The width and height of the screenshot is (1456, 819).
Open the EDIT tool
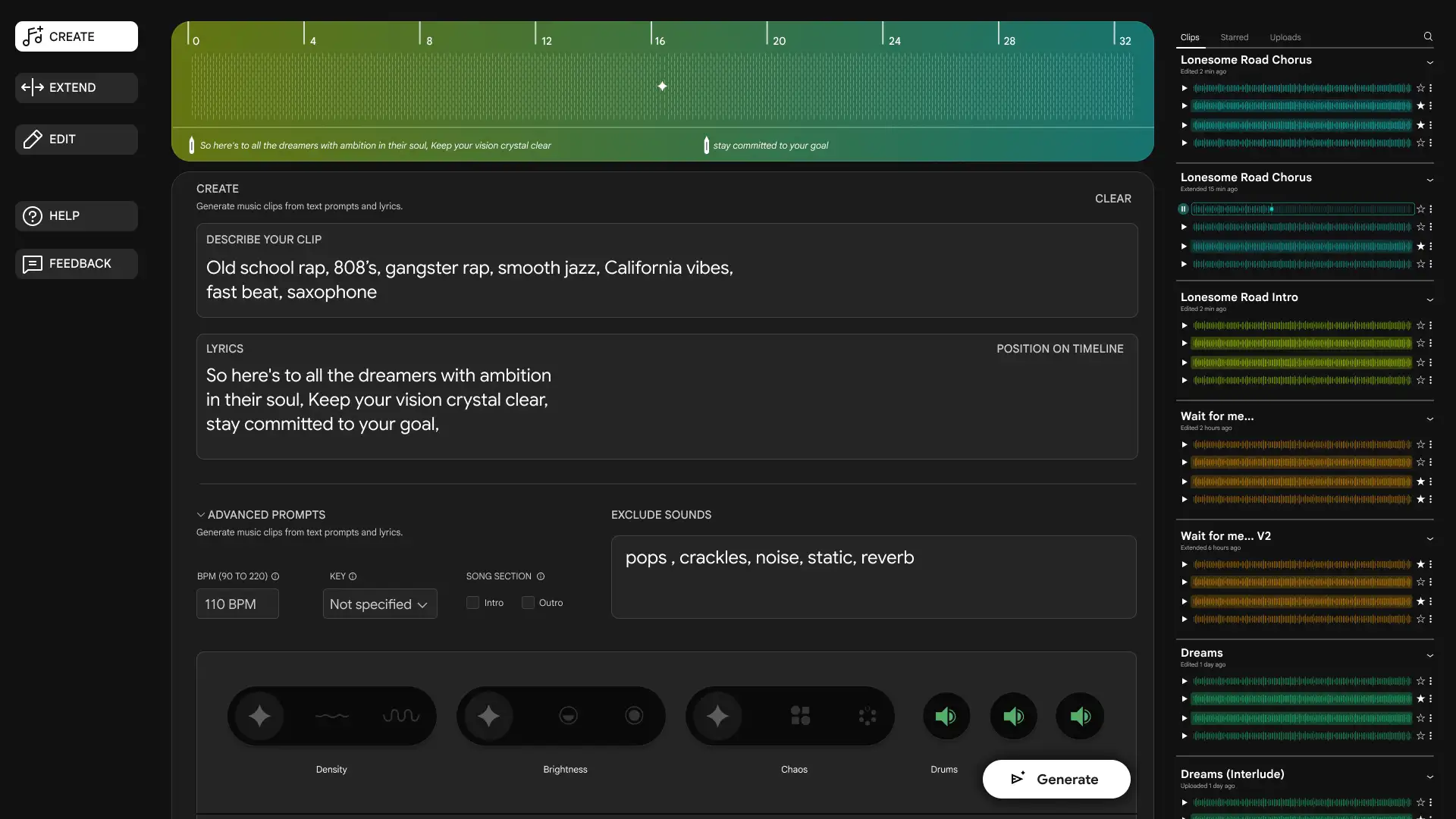[x=77, y=140]
